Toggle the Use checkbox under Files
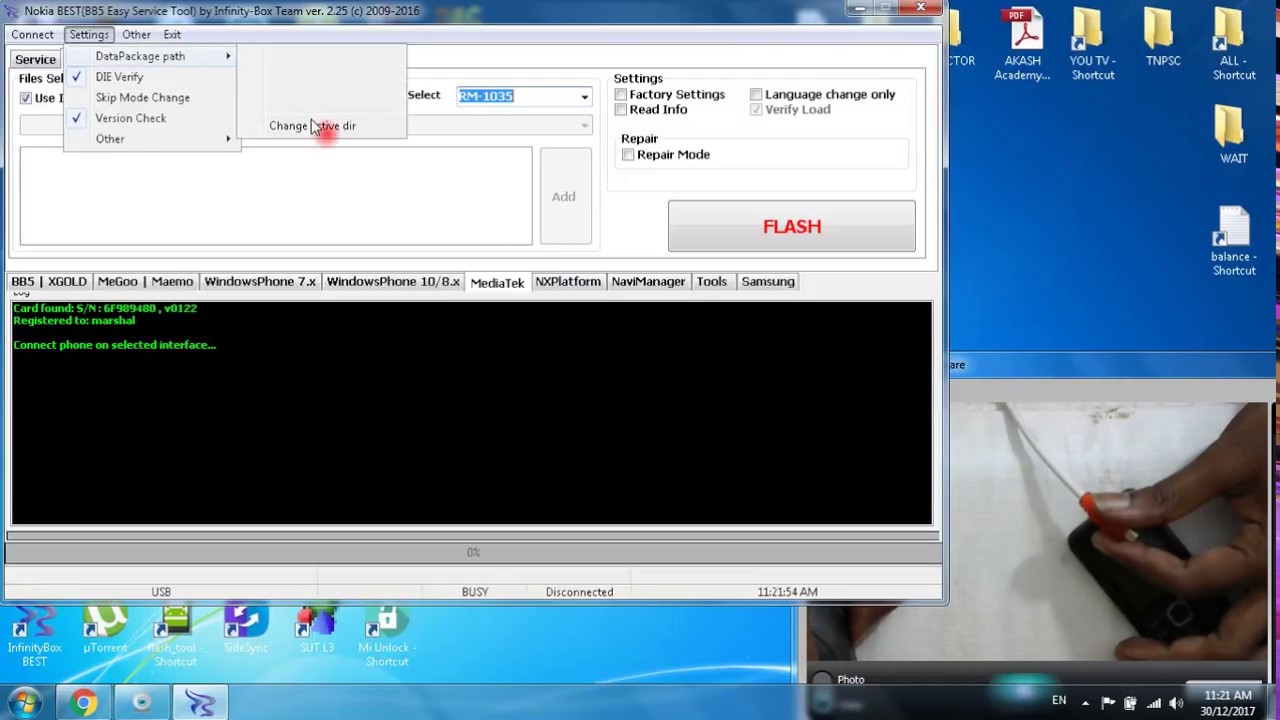The width and height of the screenshot is (1280, 720). click(26, 98)
